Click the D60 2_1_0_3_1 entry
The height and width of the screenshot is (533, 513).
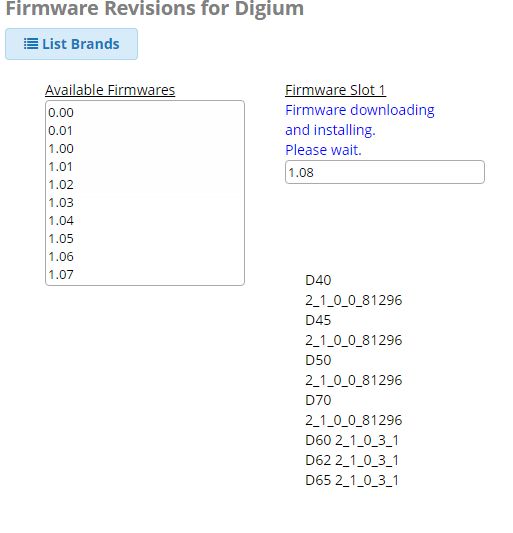352,441
